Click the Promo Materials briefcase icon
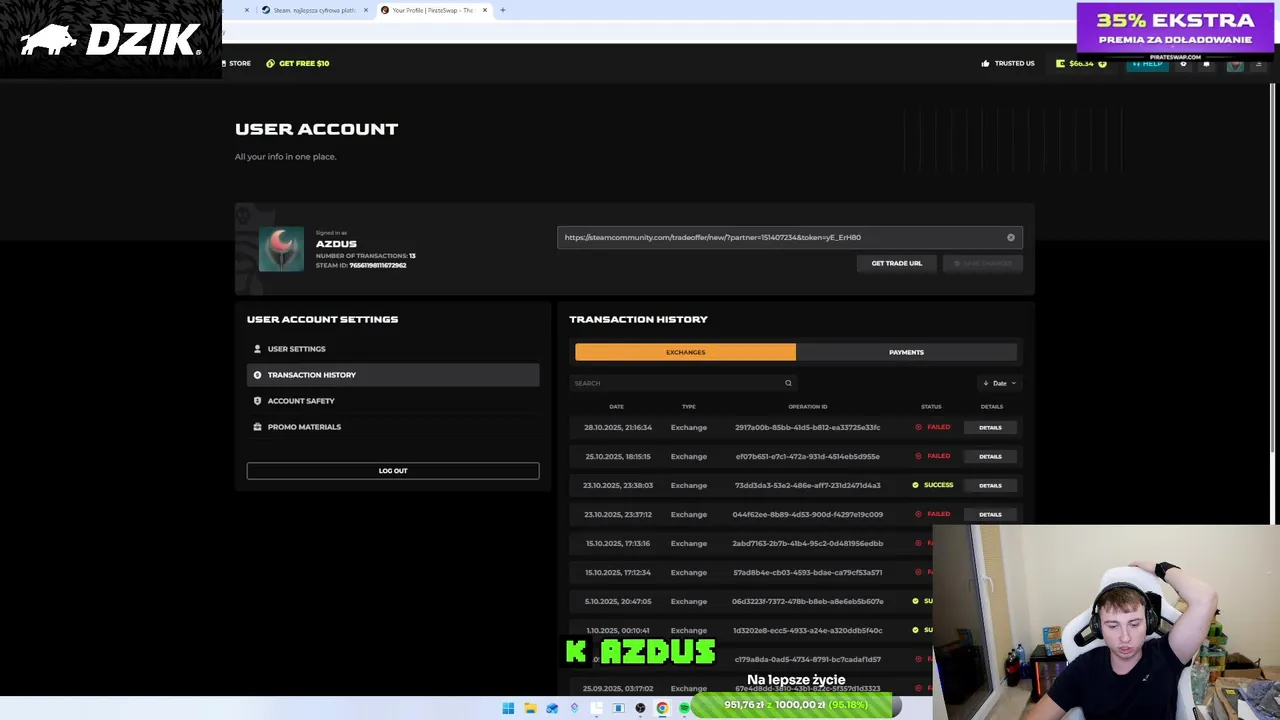Image resolution: width=1280 pixels, height=720 pixels. [257, 427]
